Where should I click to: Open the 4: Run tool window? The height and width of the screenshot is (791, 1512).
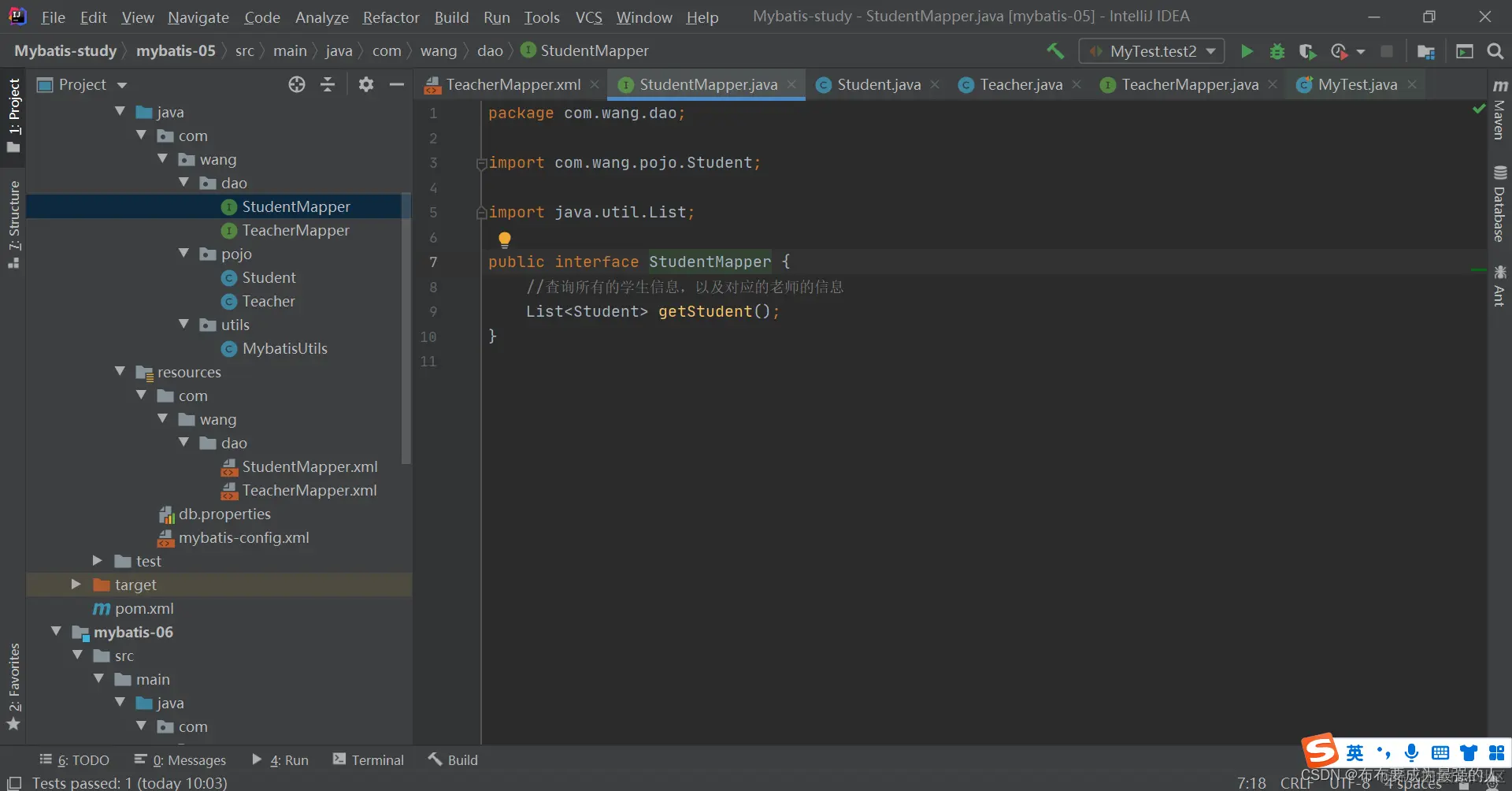[280, 760]
